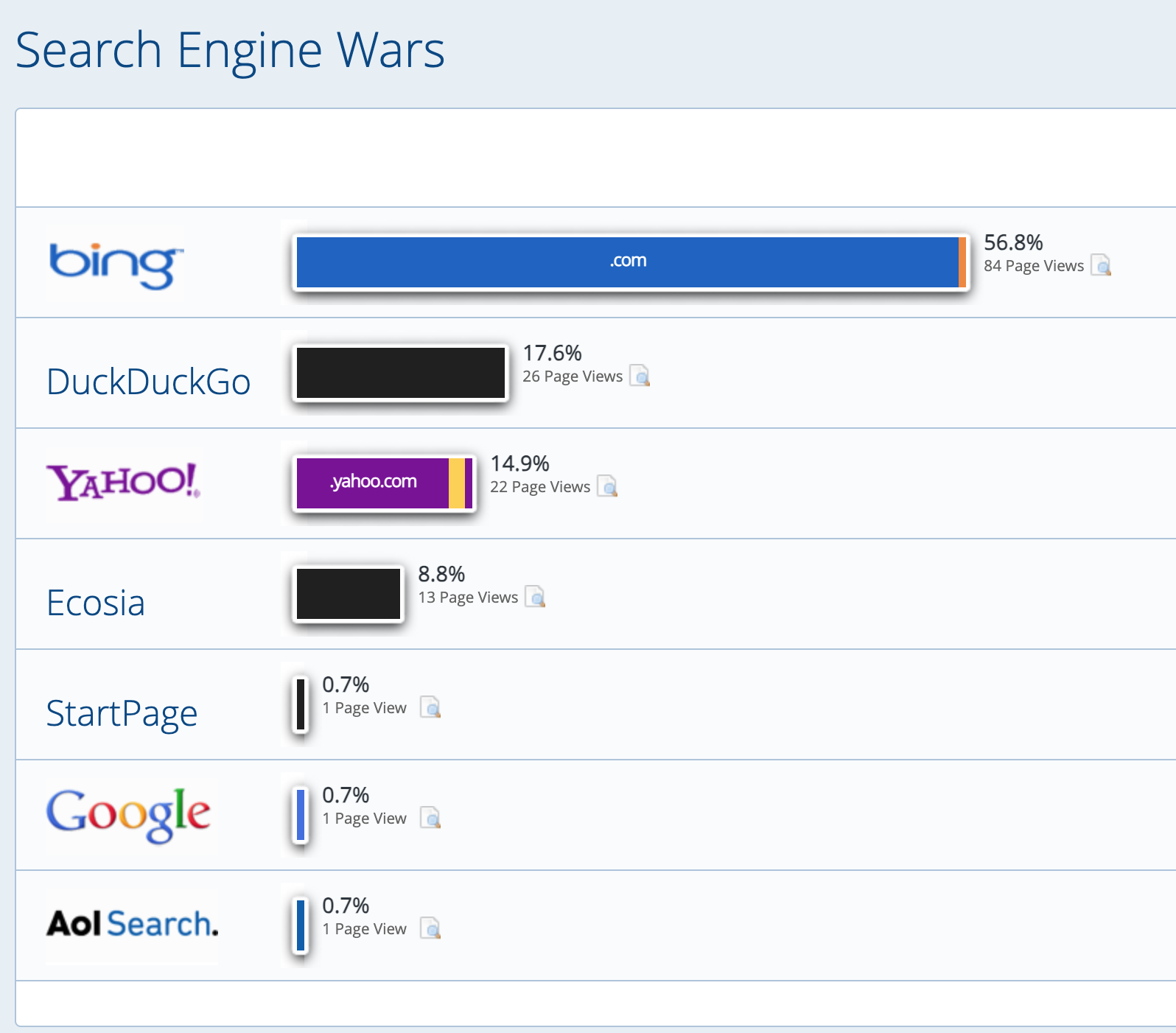
Task: Click the 8.8% value for Ecosia
Action: pyautogui.click(x=441, y=574)
